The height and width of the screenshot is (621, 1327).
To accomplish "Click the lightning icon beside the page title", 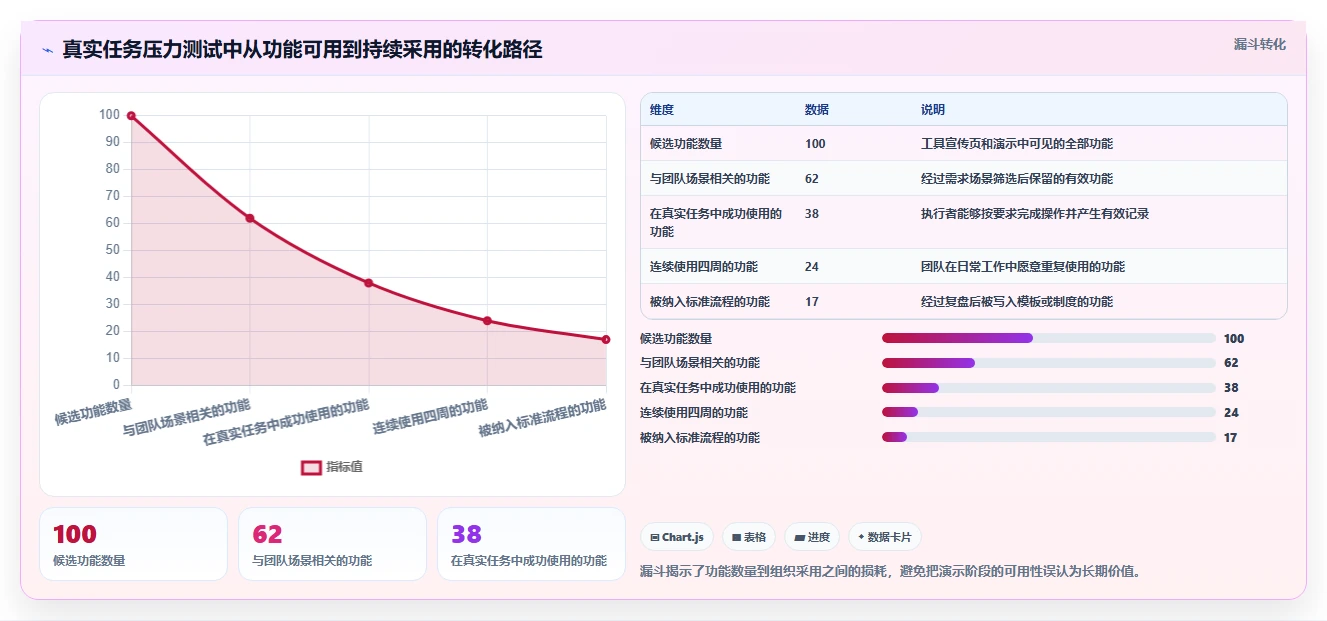I will 47,50.
